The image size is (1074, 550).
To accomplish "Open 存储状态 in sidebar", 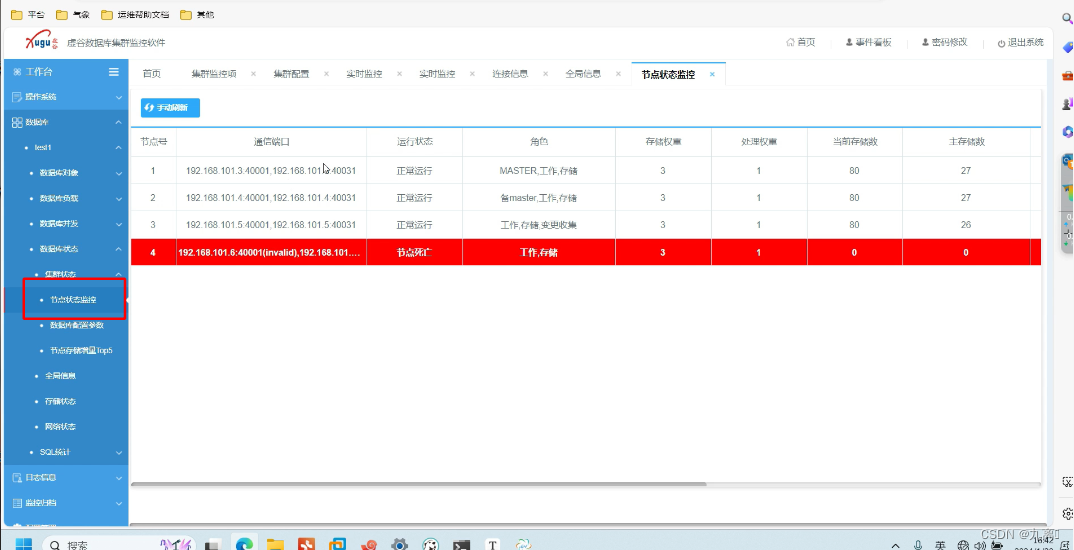I will tap(60, 401).
